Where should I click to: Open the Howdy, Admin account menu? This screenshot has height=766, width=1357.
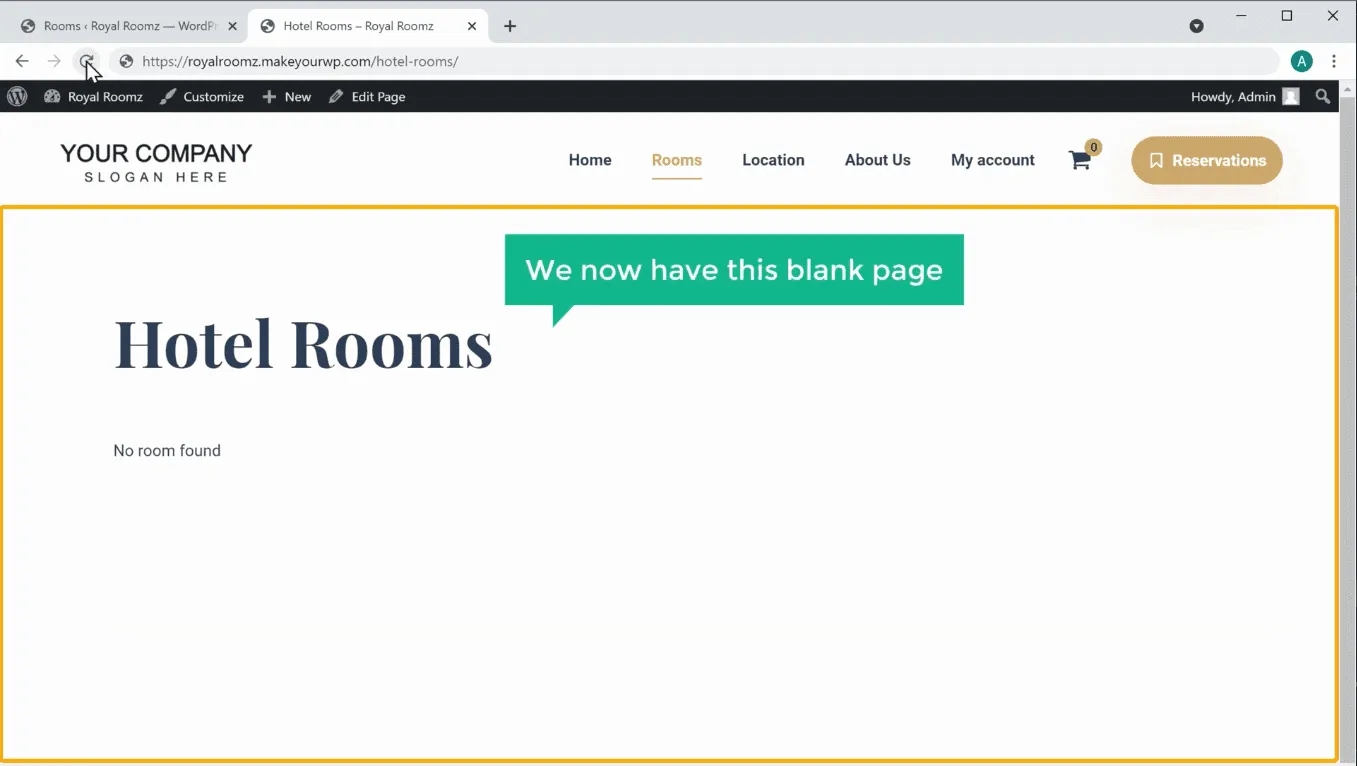point(1244,97)
